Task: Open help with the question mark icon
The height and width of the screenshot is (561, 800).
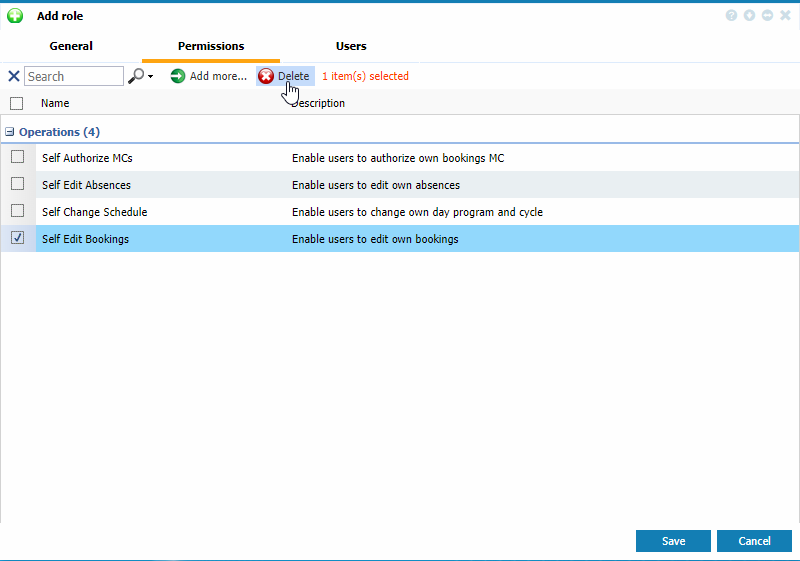Action: click(732, 16)
